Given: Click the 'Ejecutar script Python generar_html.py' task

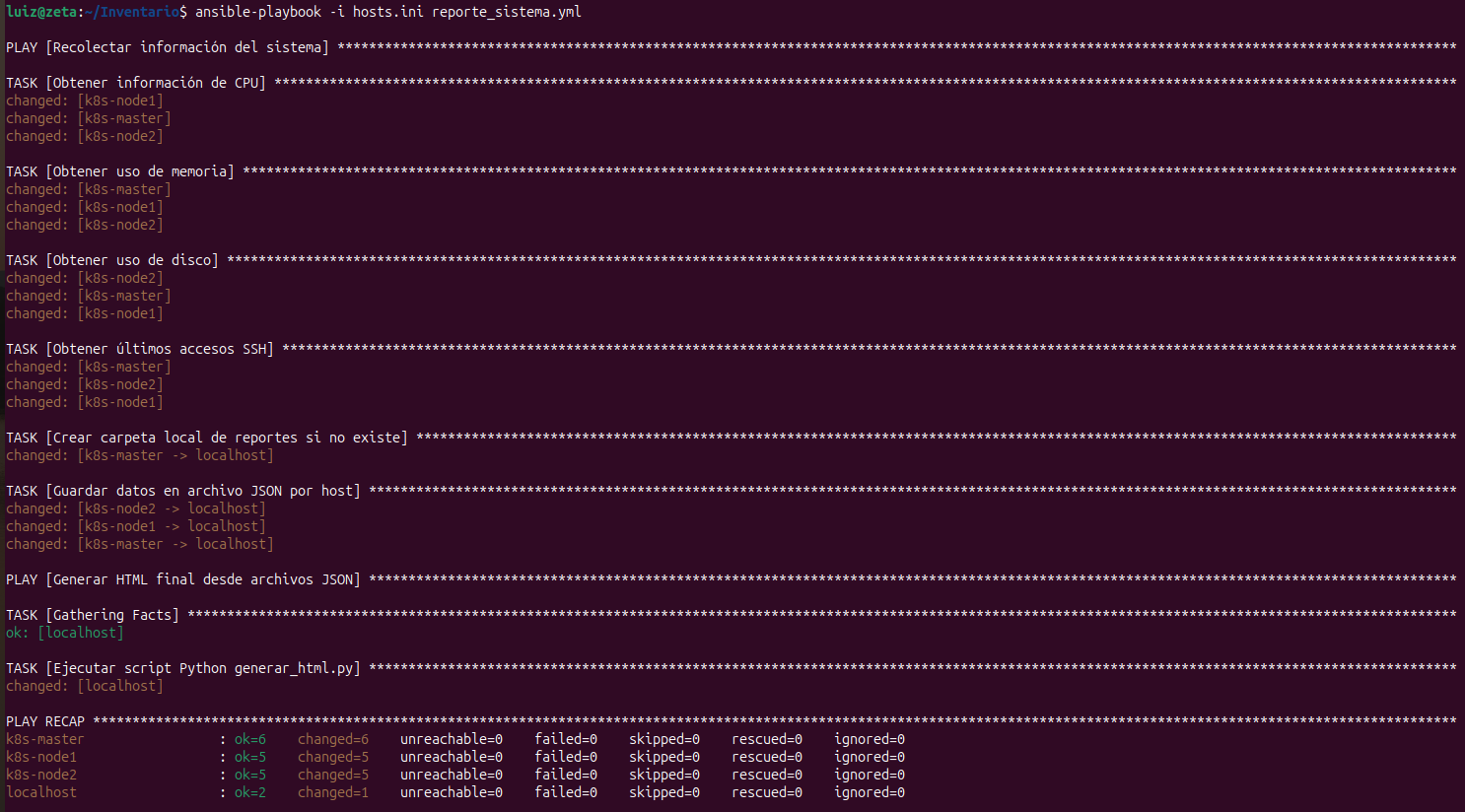Looking at the screenshot, I should [x=205, y=668].
